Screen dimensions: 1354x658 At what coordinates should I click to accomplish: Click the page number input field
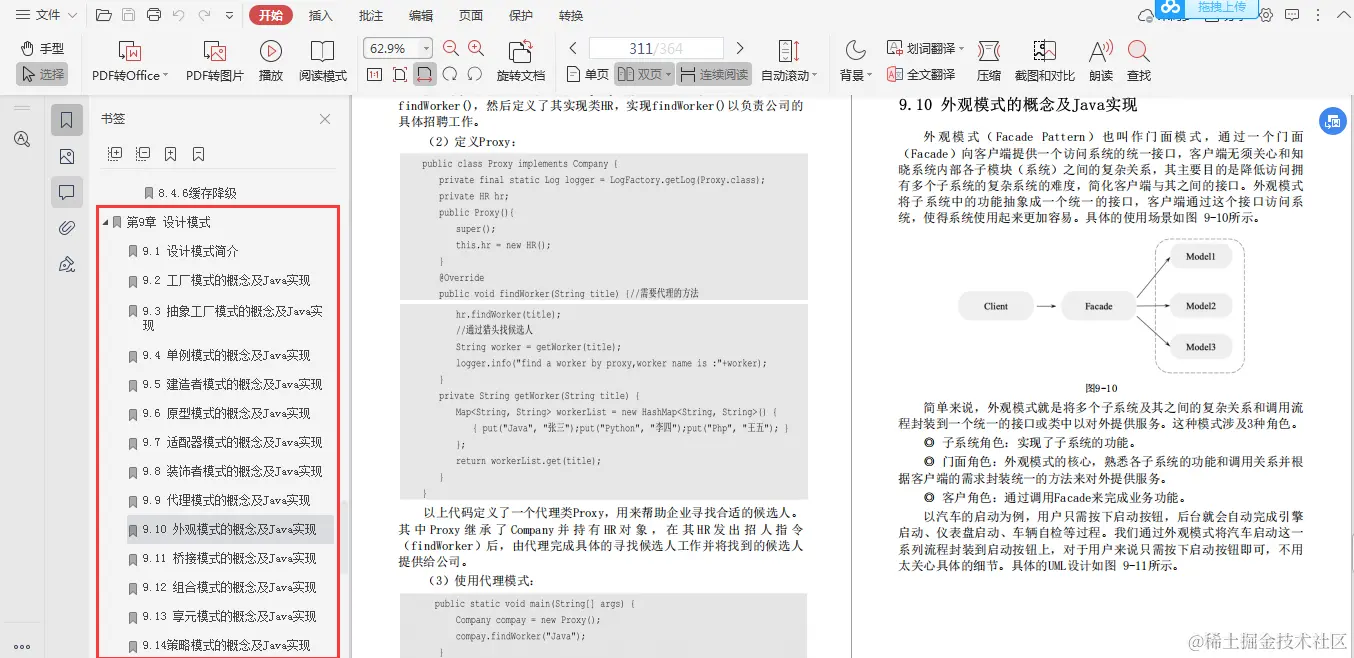pos(655,47)
